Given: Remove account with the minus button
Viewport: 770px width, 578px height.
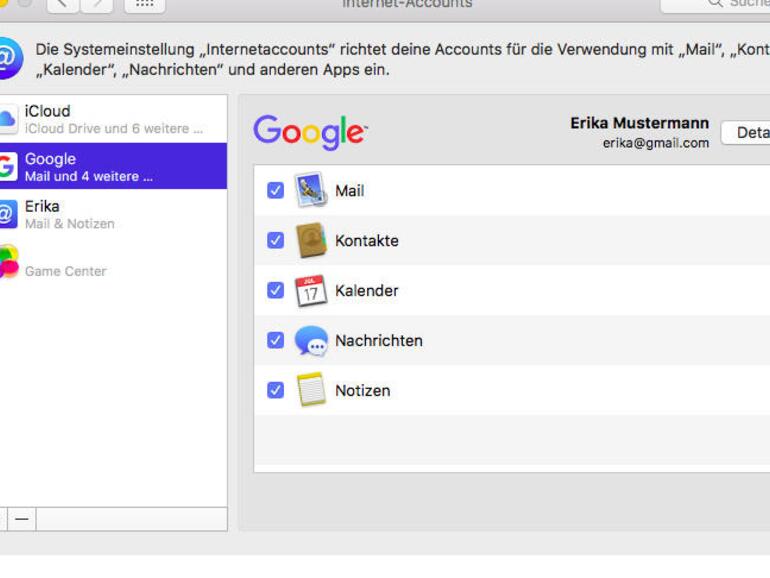Looking at the screenshot, I should 22,519.
